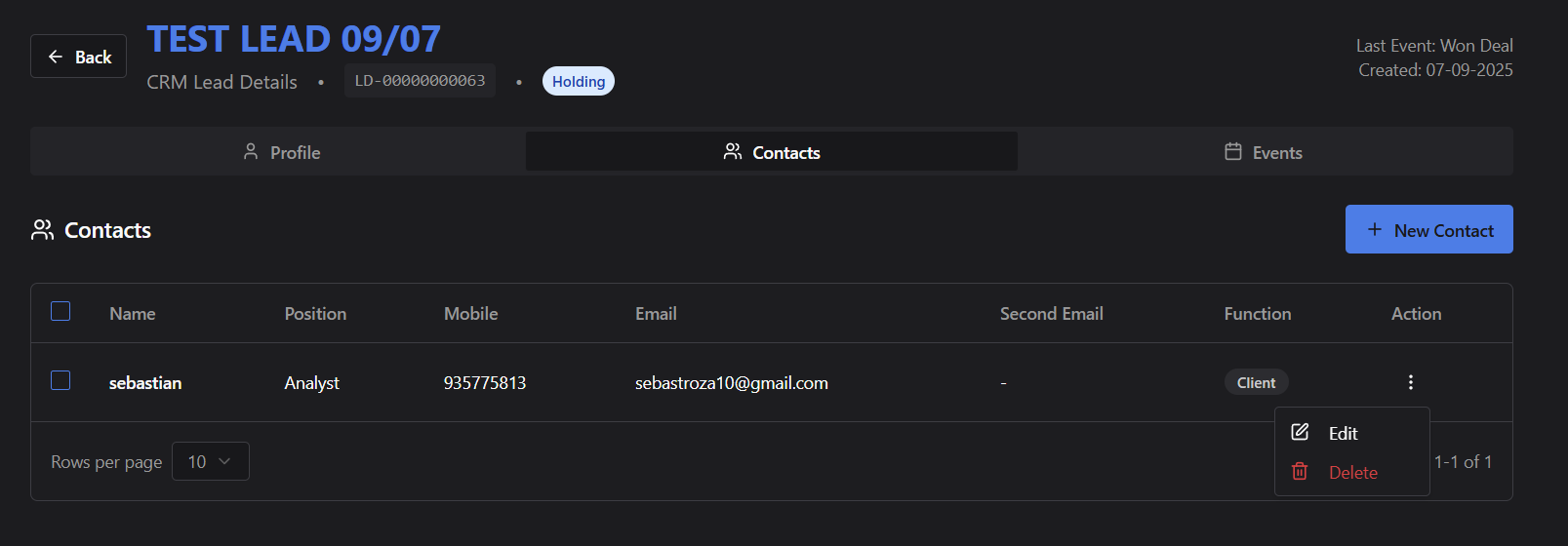Click the people icon beside Contacts heading
1568x546 pixels.
[42, 230]
